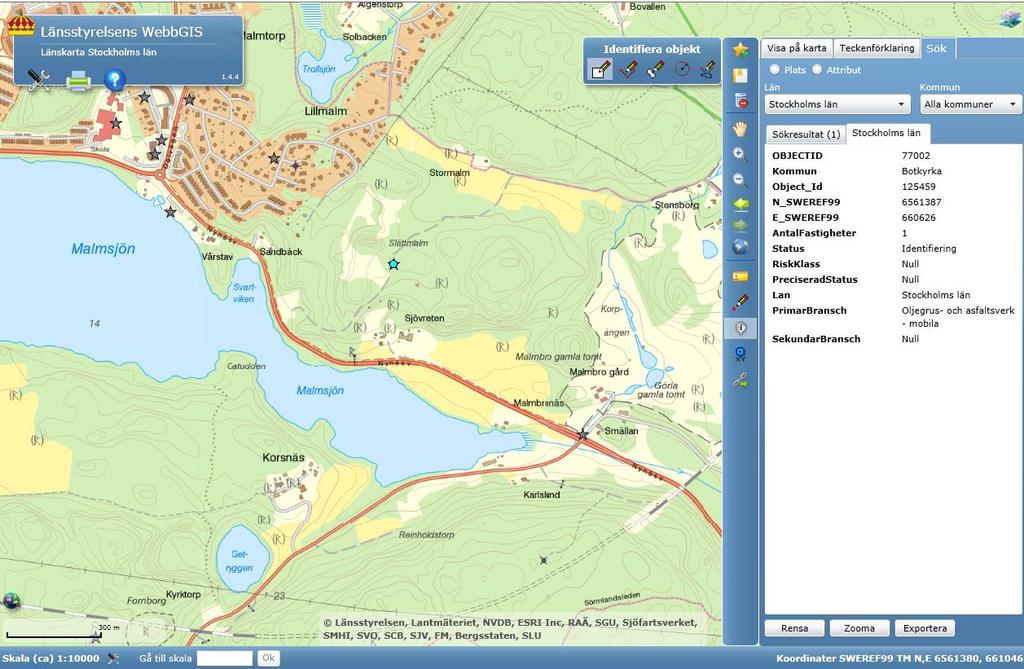Activate the pan hand tool

click(x=740, y=129)
